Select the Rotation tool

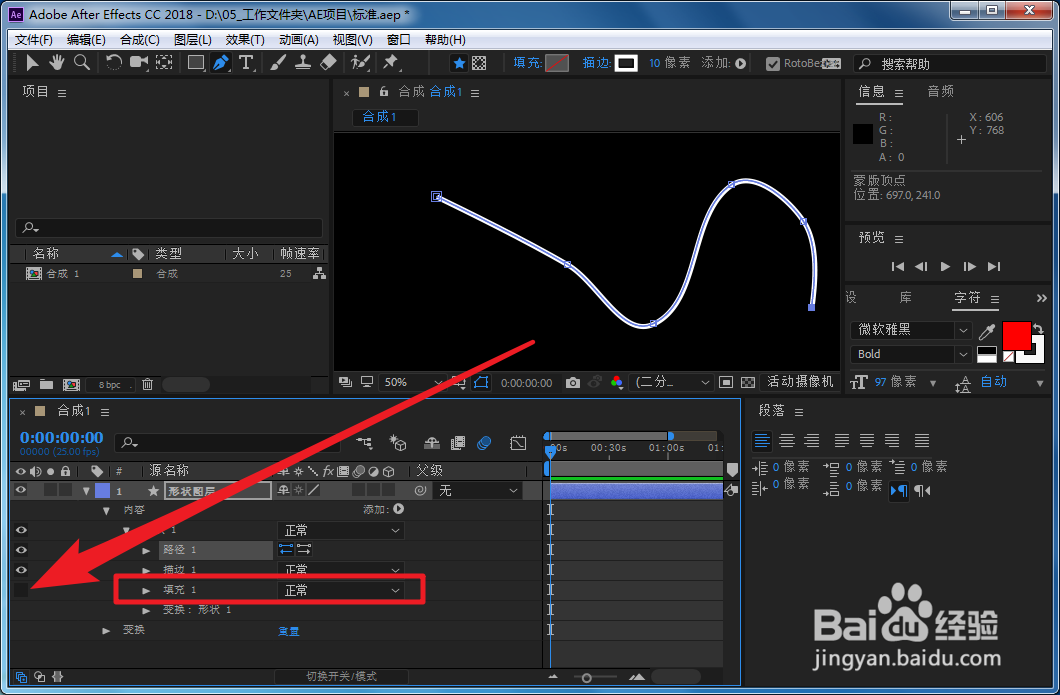(114, 63)
